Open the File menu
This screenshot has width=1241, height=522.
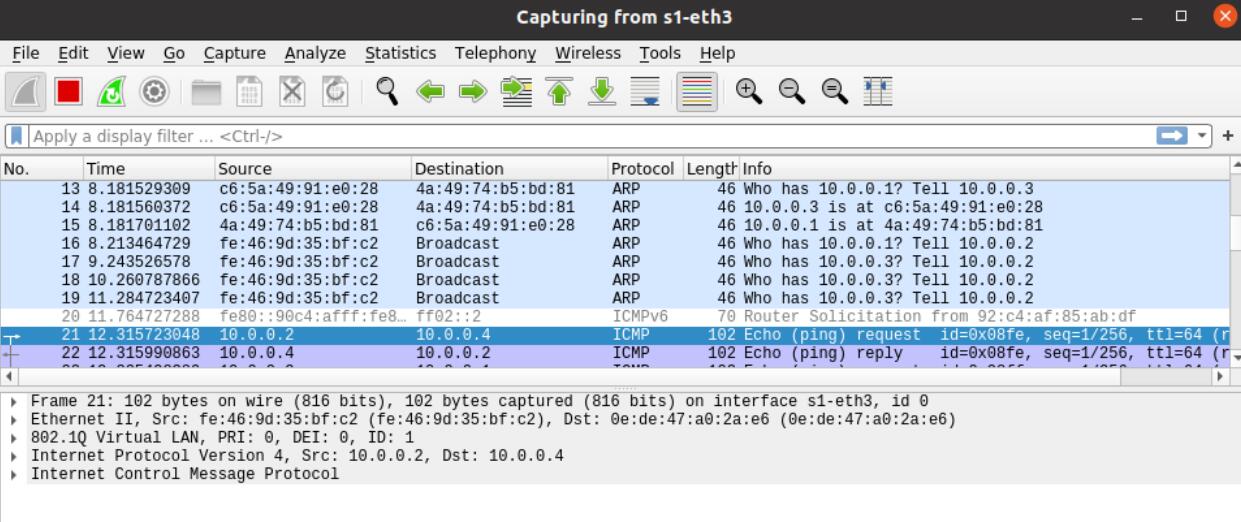(25, 53)
